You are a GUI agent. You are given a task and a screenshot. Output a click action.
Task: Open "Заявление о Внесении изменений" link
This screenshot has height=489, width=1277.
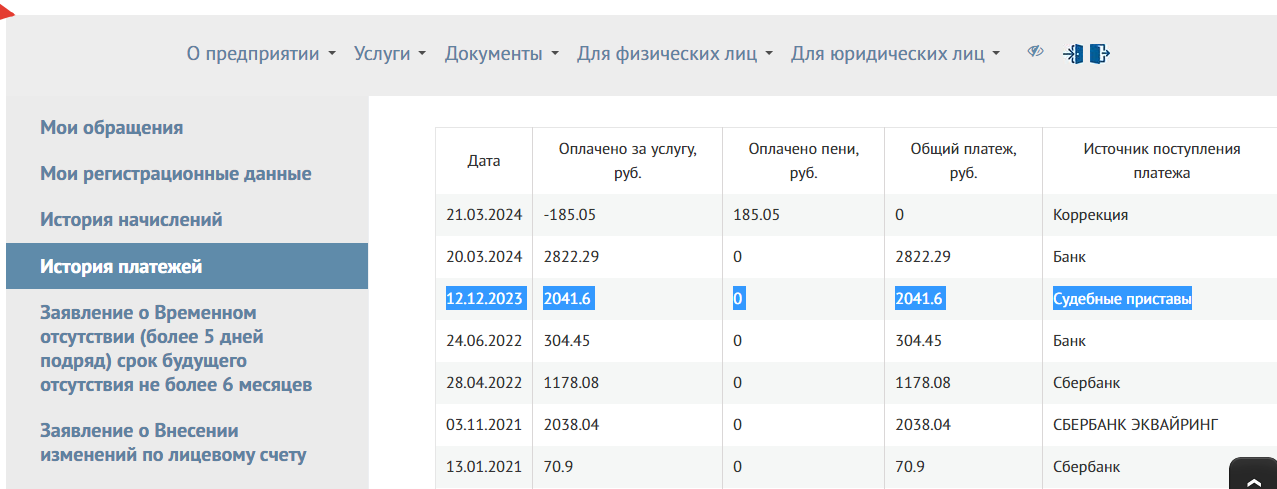[173, 443]
